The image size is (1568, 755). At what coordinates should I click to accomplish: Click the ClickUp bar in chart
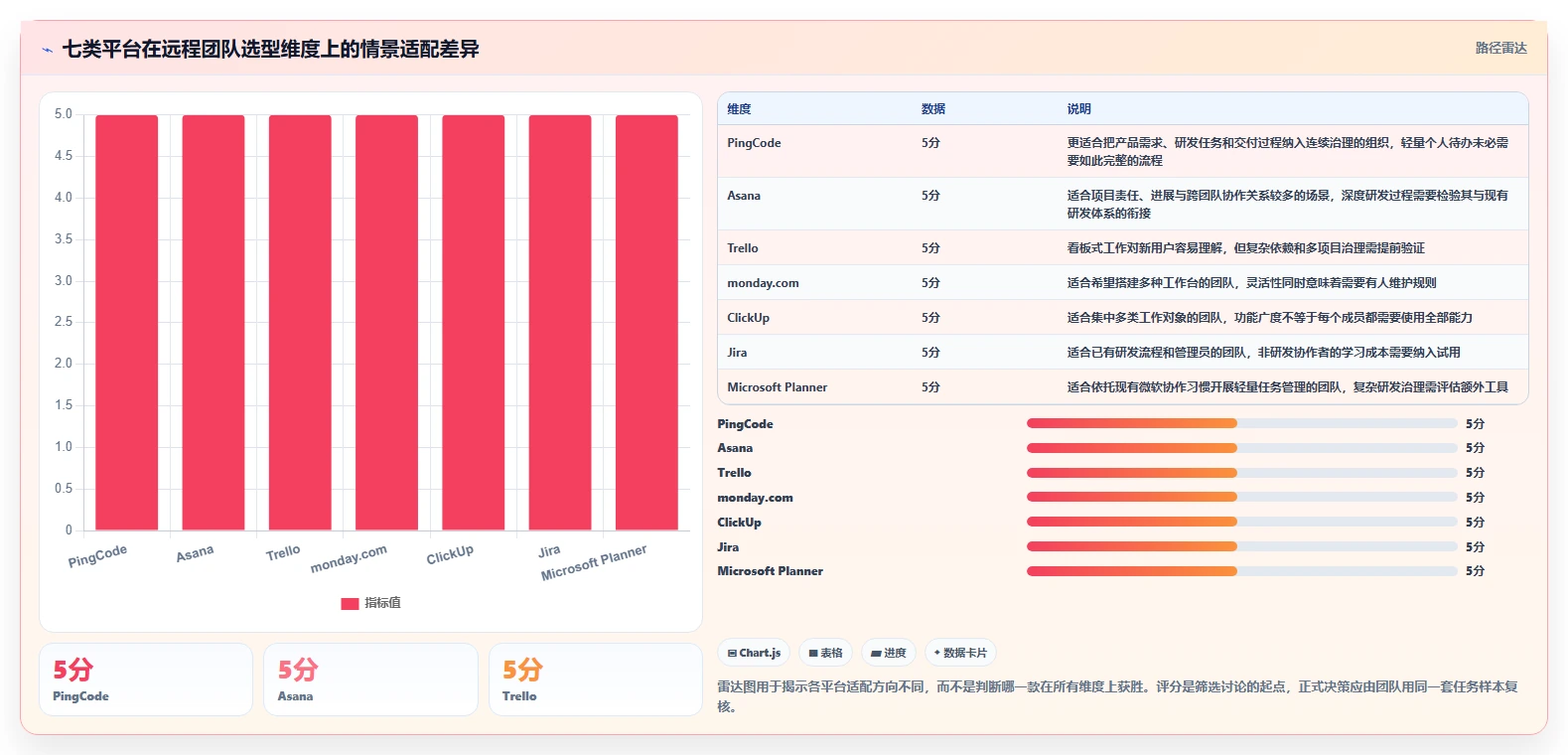click(x=474, y=323)
